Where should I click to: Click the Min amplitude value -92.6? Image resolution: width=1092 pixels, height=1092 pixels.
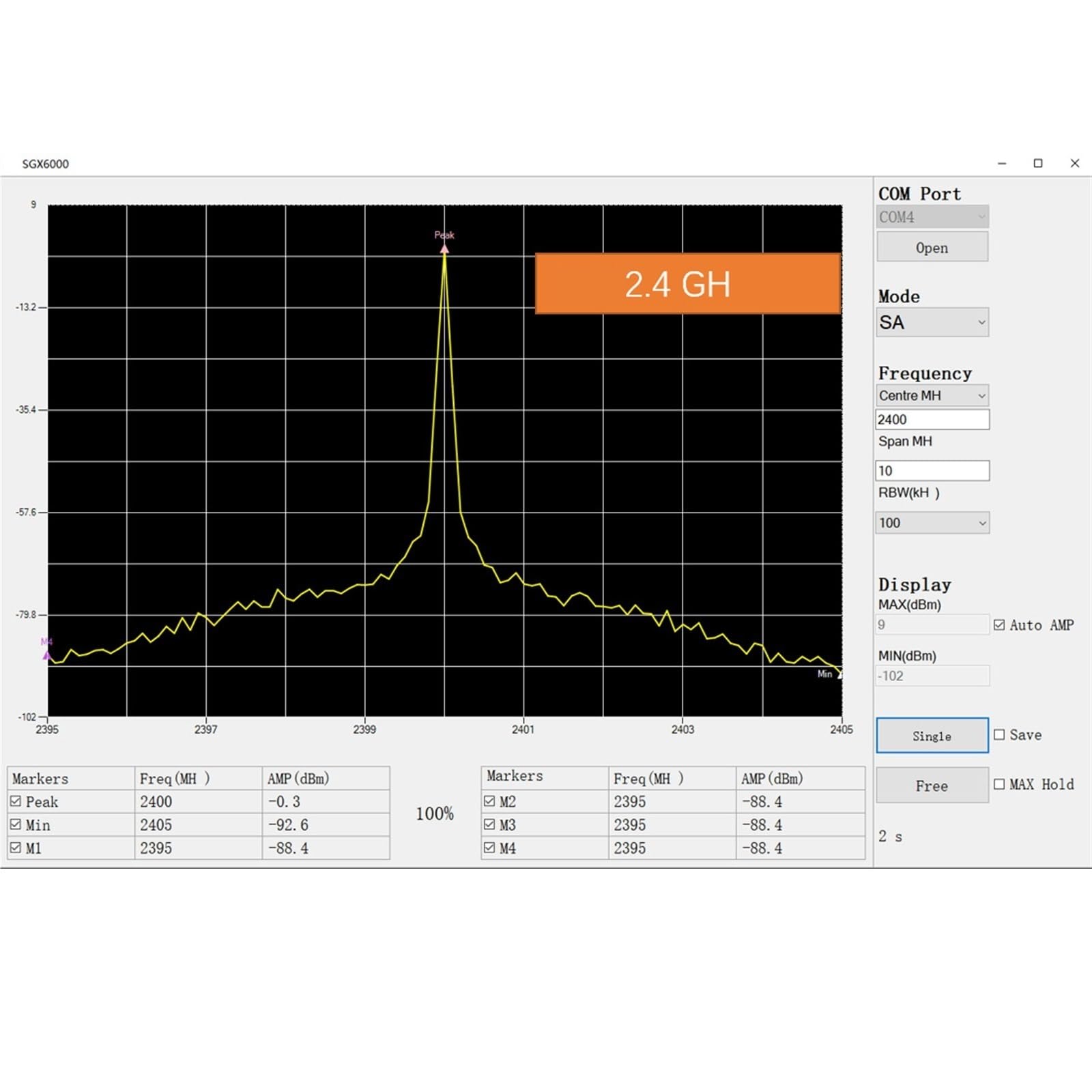(288, 824)
